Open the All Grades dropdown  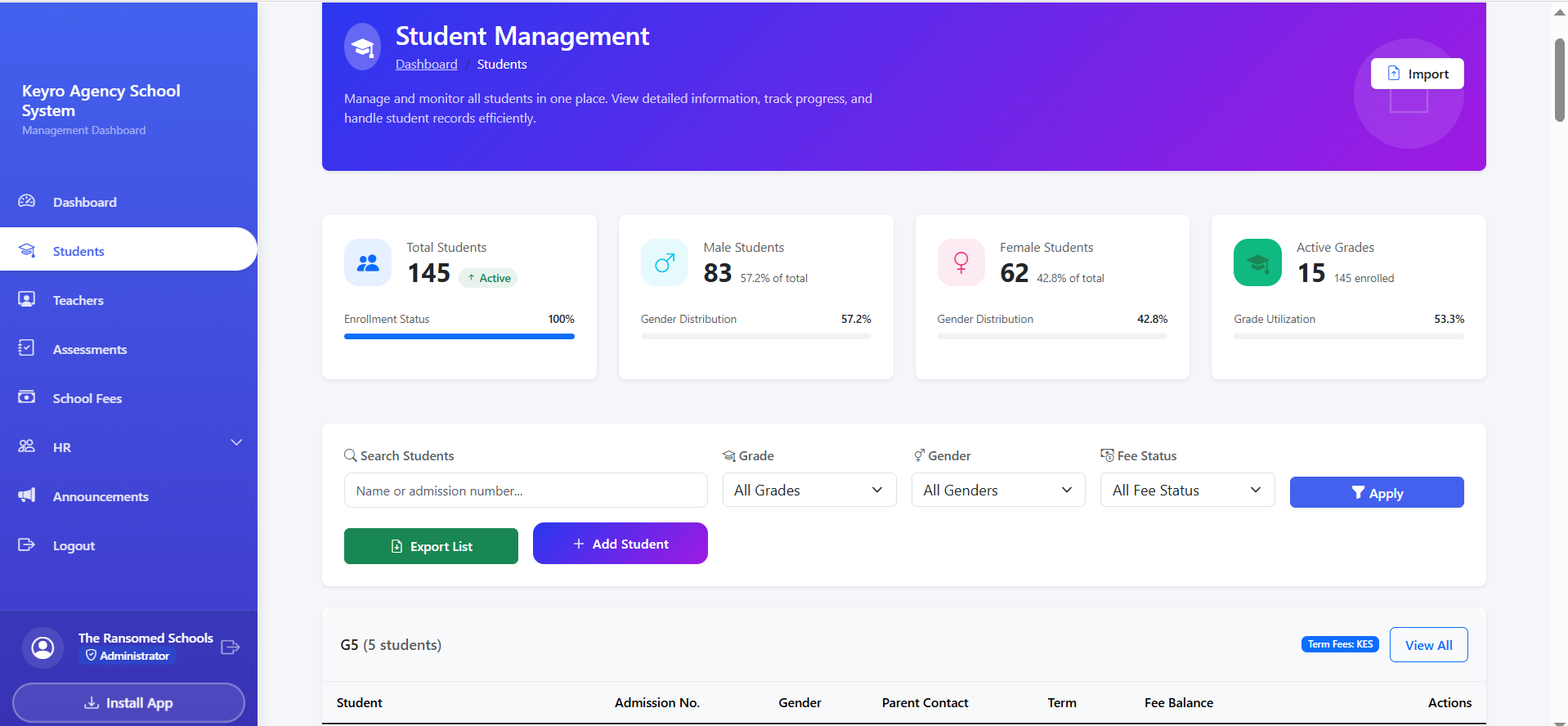click(809, 490)
